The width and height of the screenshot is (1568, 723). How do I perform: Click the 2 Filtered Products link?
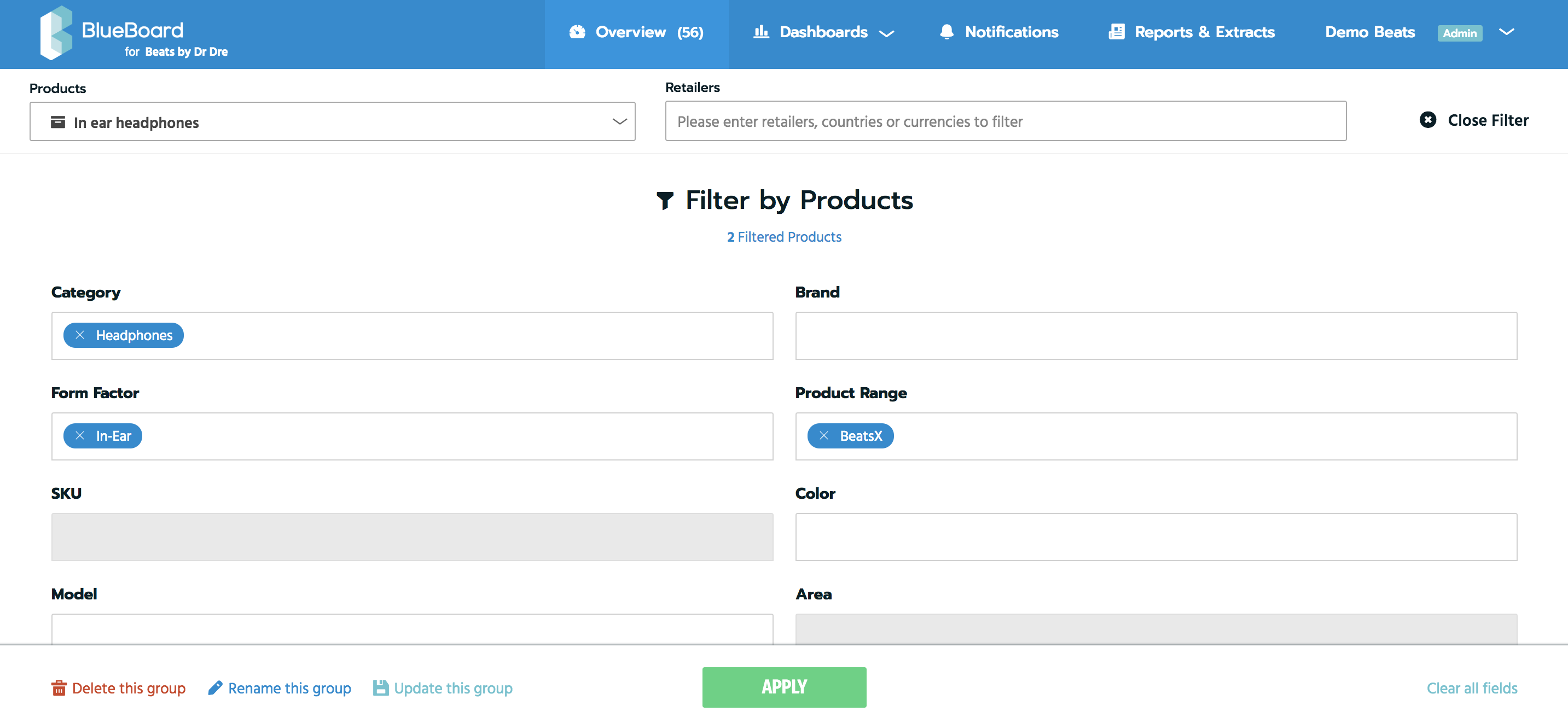784,237
